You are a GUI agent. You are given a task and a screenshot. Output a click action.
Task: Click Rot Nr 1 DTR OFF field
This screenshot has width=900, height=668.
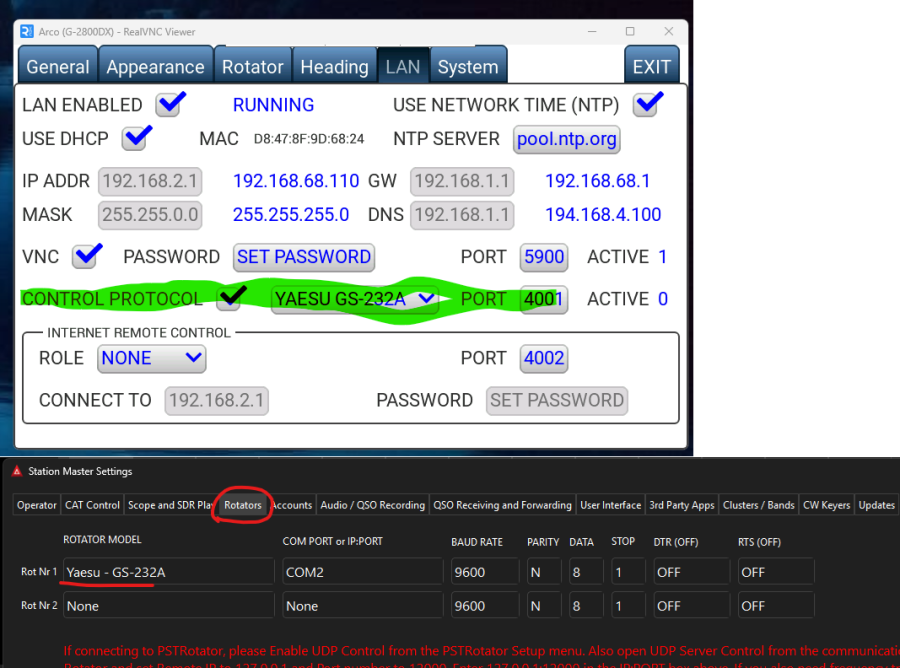tap(692, 572)
